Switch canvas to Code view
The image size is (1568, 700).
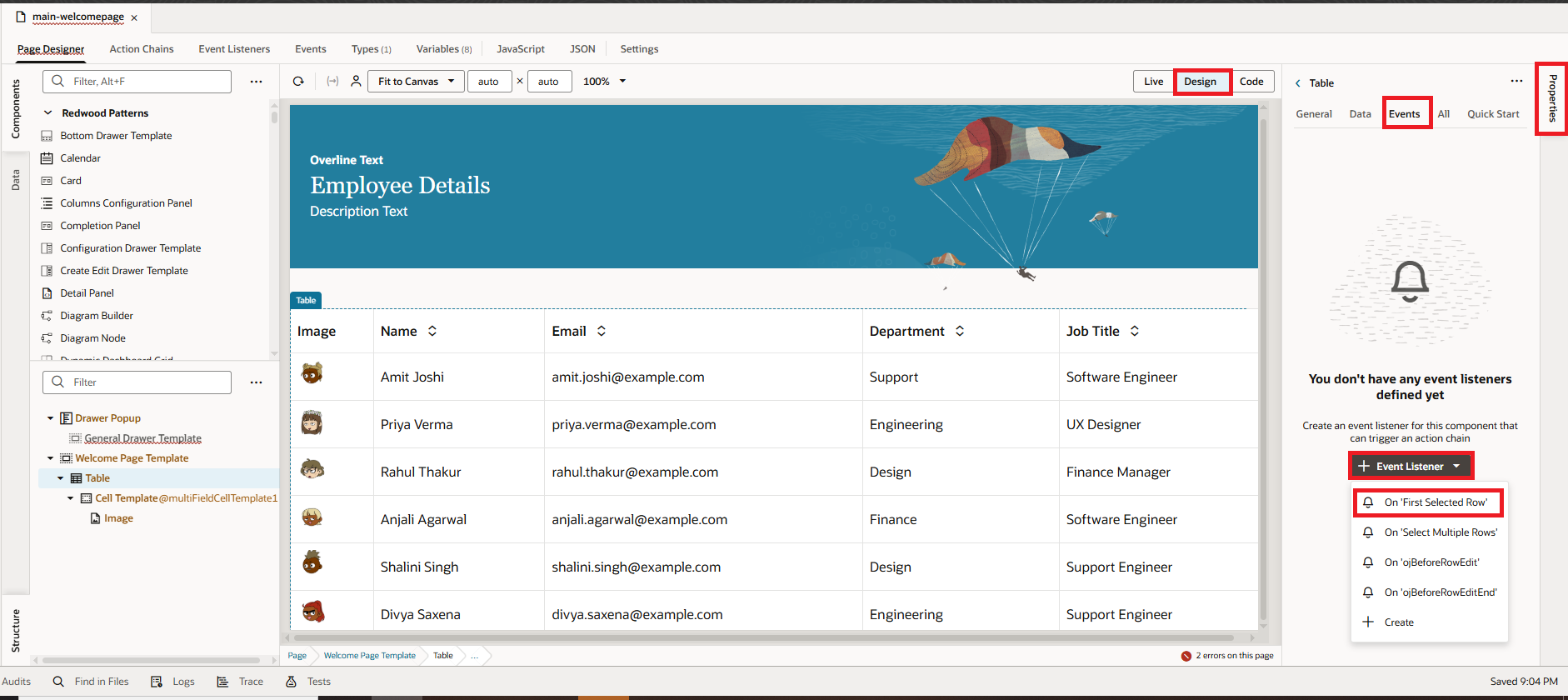coord(1251,82)
